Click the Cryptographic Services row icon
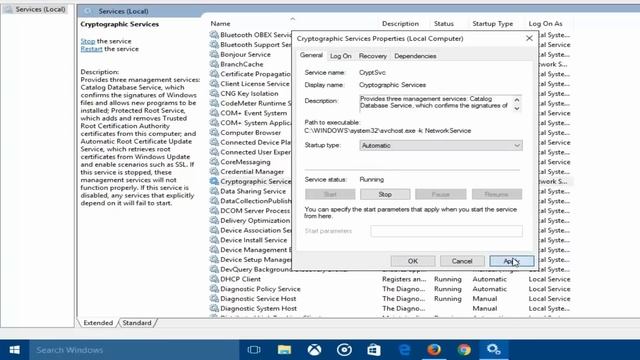 [214, 181]
